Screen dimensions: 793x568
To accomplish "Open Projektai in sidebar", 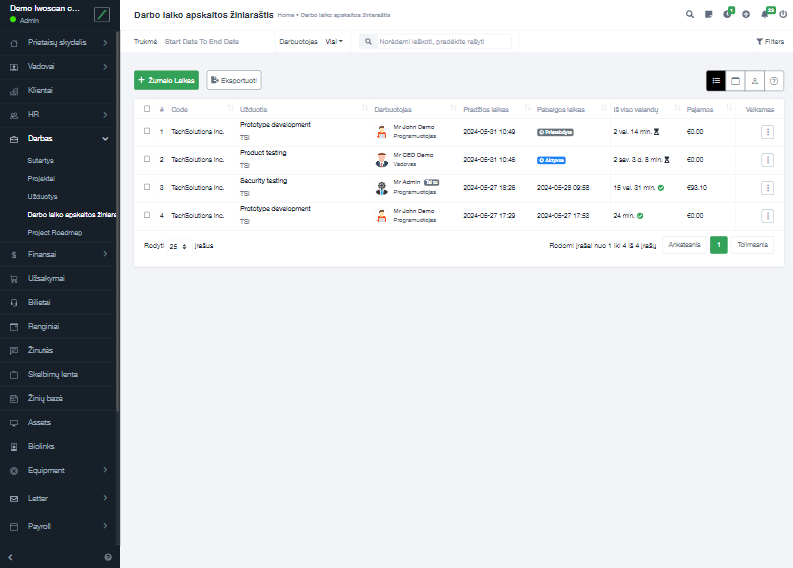I will (x=41, y=178).
